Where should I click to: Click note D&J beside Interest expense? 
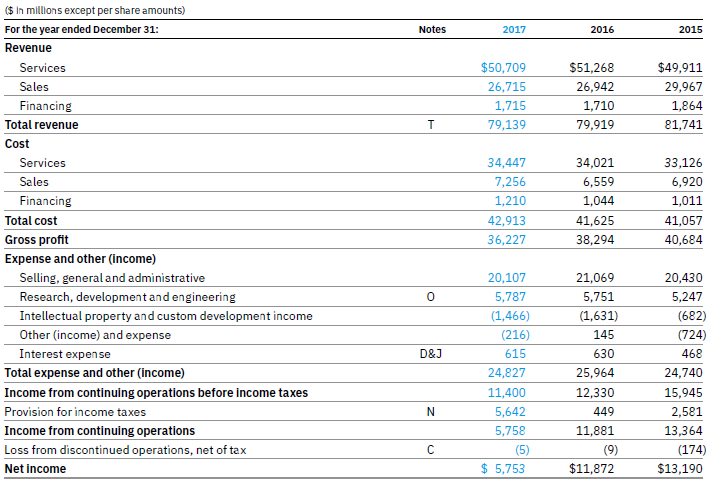[x=431, y=354]
